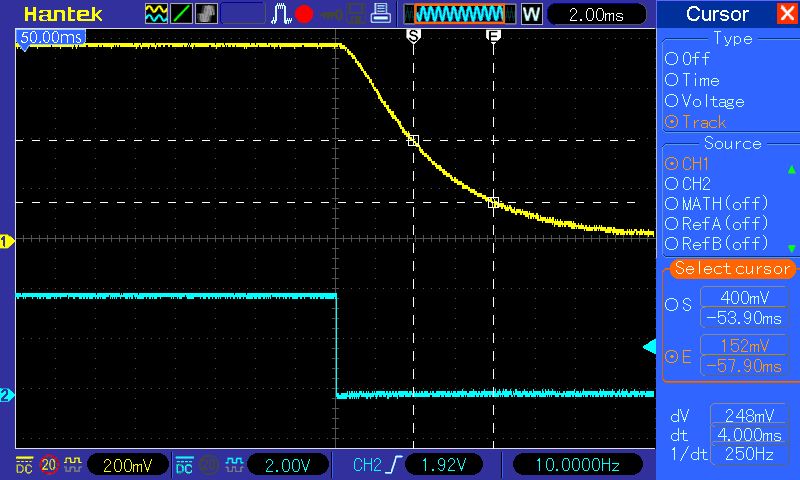Image resolution: width=800 pixels, height=480 pixels.
Task: Click E cursor -57.90ms time value
Action: click(744, 366)
